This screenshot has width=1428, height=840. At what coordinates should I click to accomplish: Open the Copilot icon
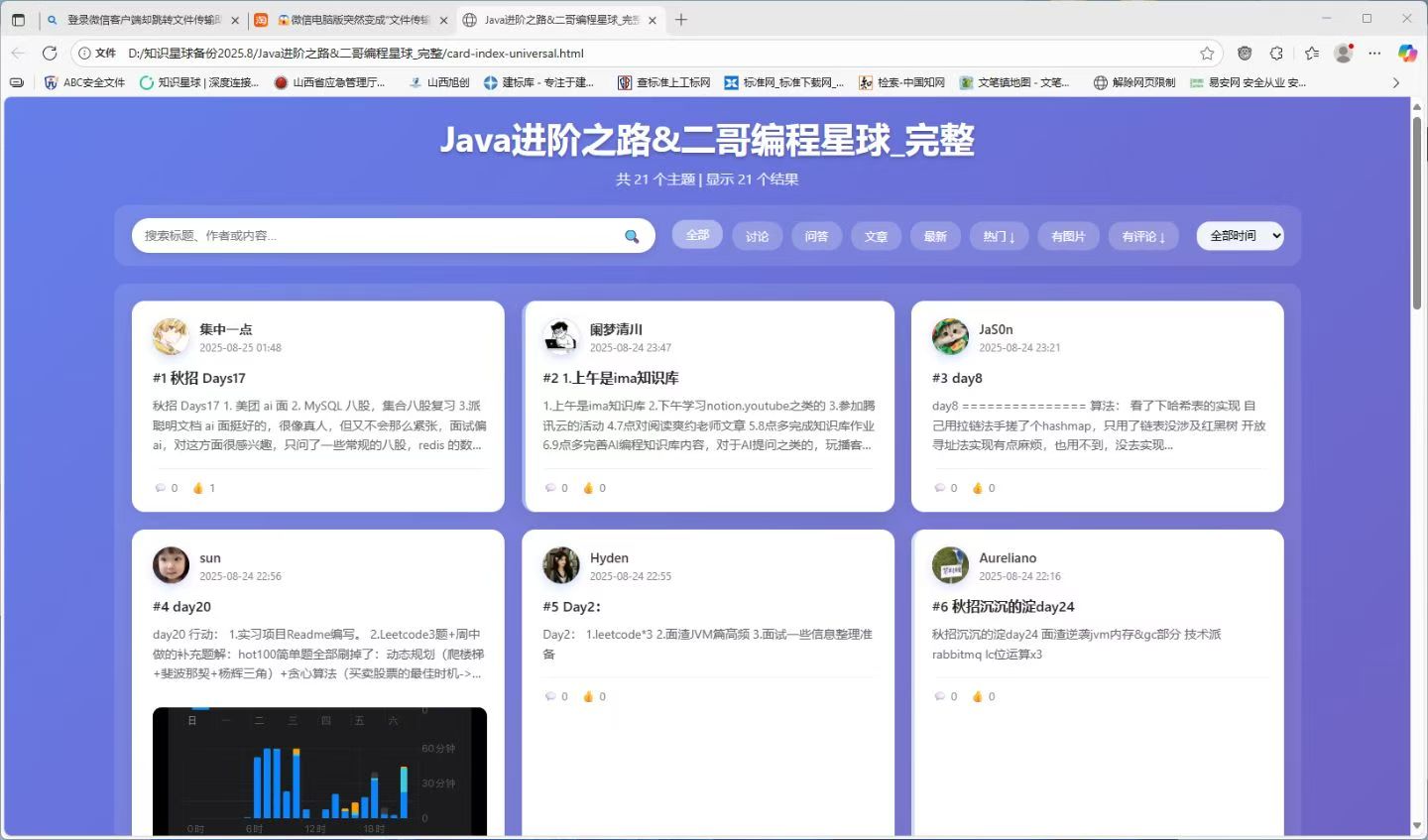[1407, 54]
